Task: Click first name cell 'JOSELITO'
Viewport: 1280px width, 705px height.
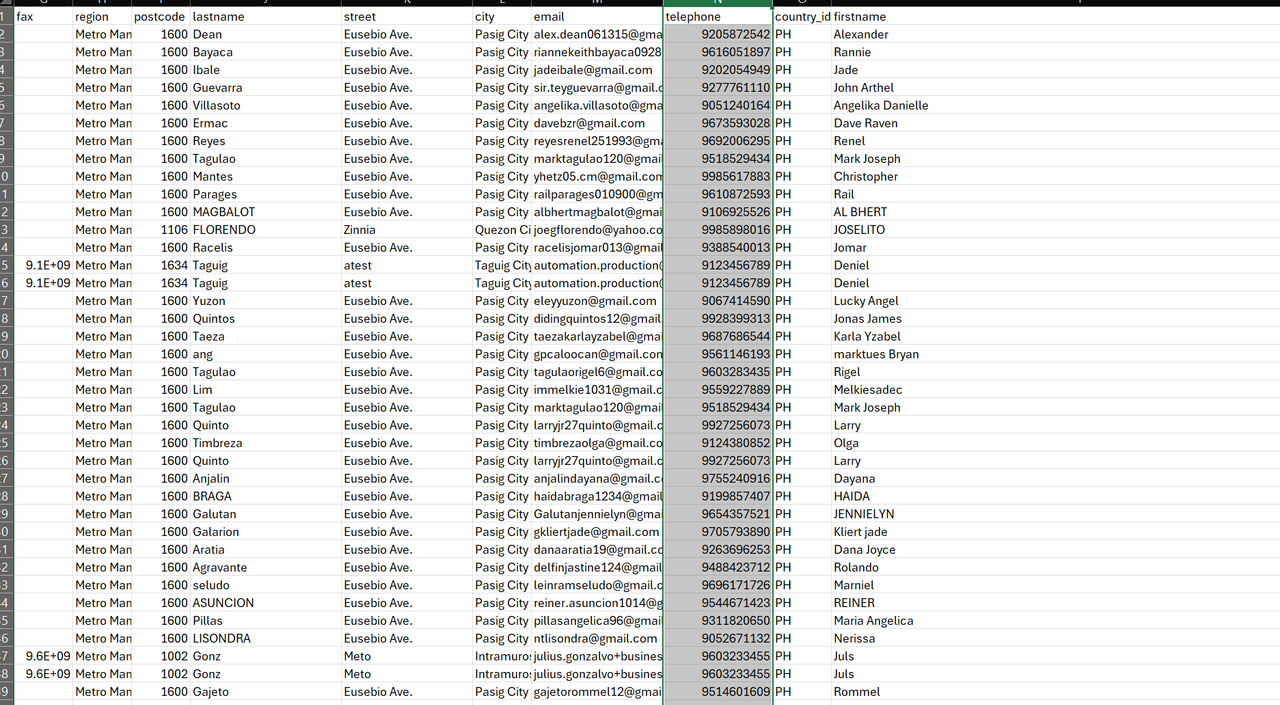Action: pyautogui.click(x=1055, y=230)
